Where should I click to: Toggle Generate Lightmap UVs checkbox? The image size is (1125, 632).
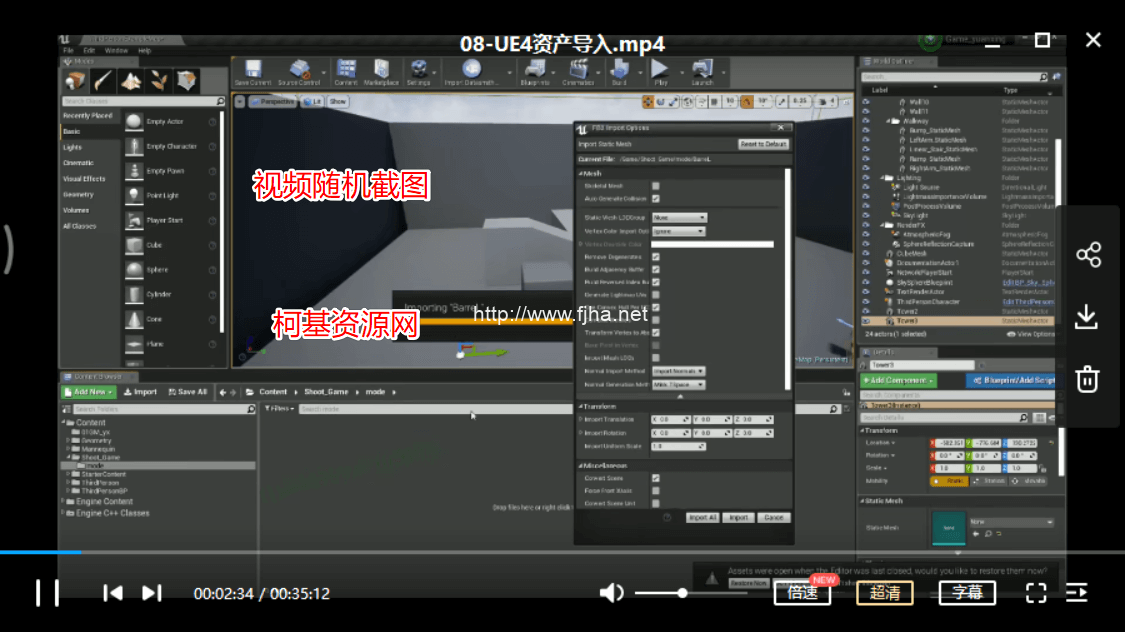(656, 295)
